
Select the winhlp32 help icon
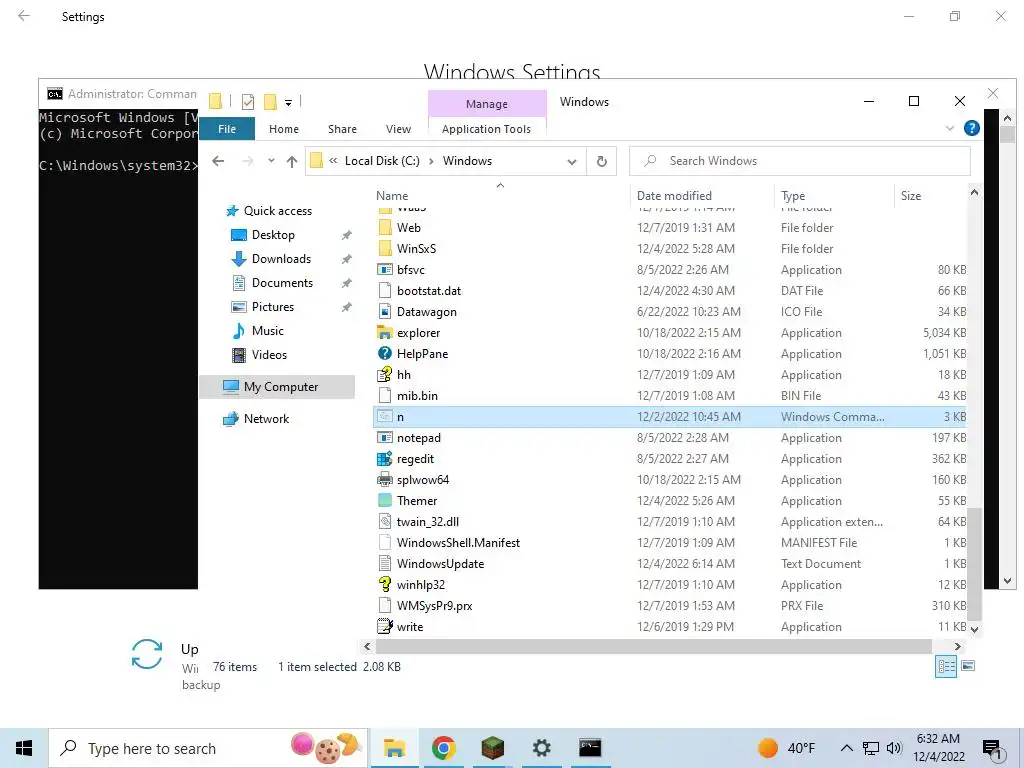pyautogui.click(x=385, y=584)
